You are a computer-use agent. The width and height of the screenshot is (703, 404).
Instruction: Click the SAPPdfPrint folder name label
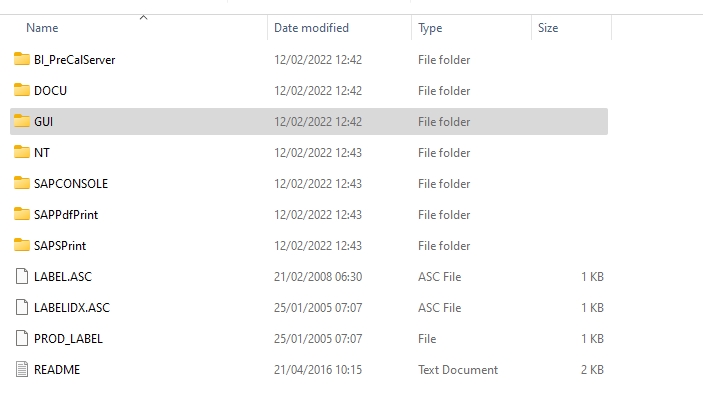[66, 214]
